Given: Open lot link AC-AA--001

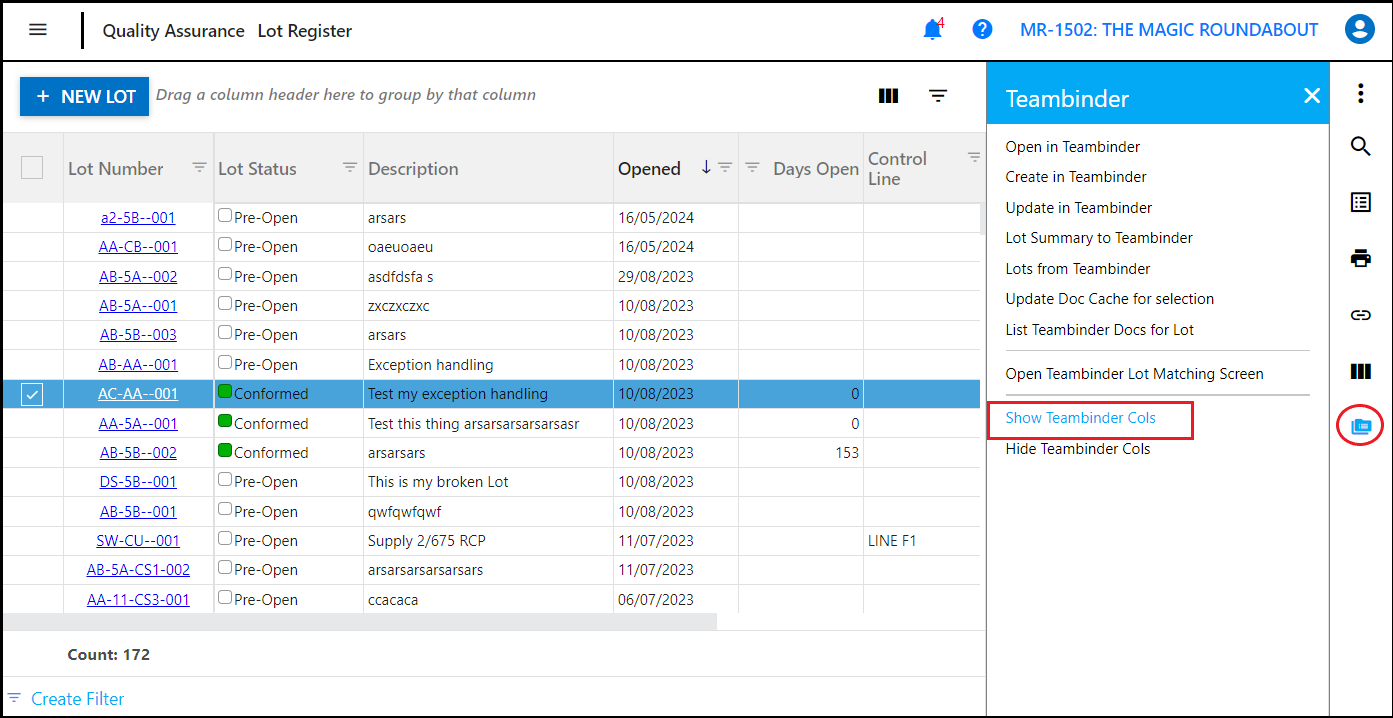Looking at the screenshot, I should (138, 394).
